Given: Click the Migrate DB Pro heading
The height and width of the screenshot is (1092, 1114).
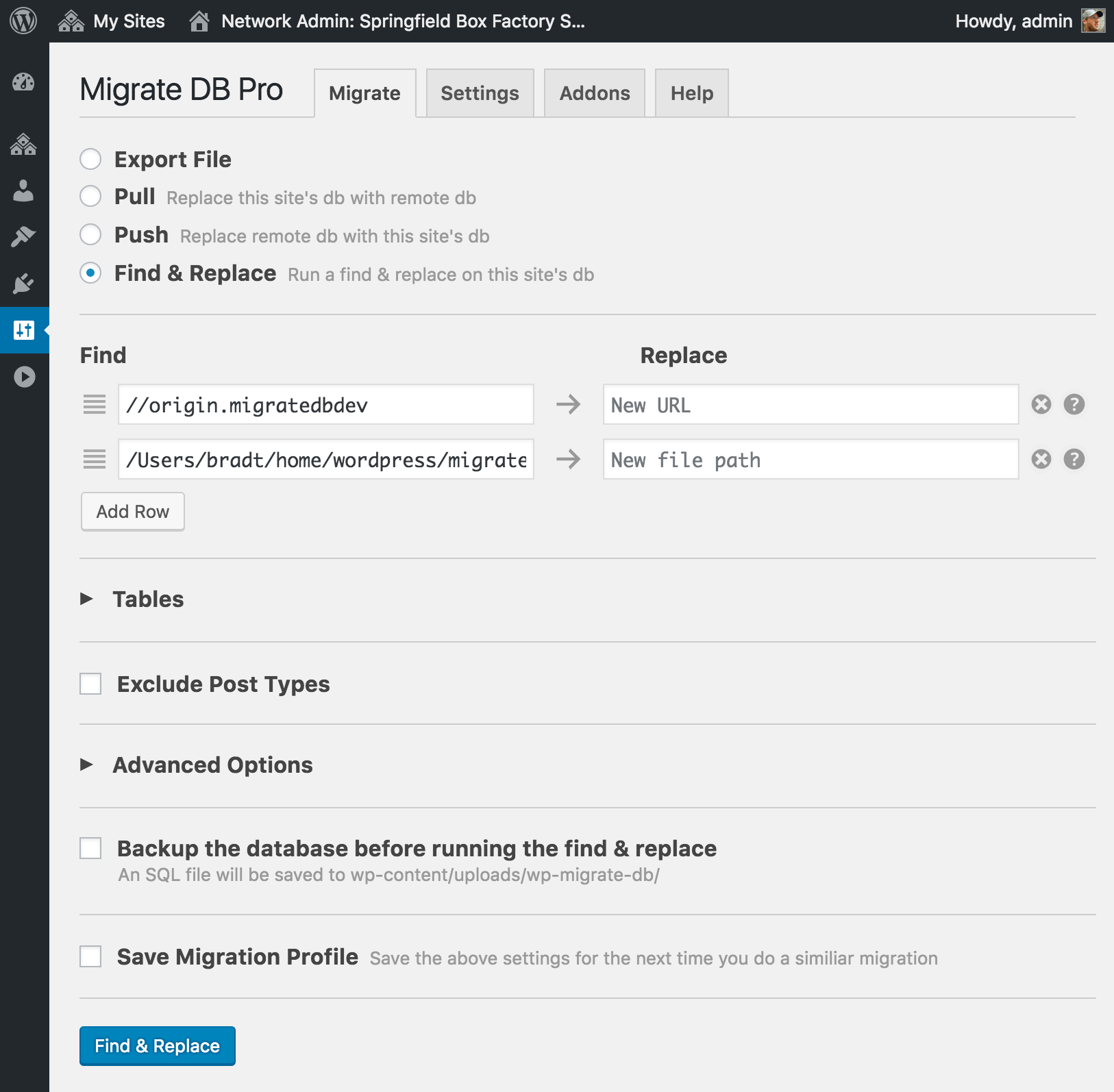Looking at the screenshot, I should point(182,90).
